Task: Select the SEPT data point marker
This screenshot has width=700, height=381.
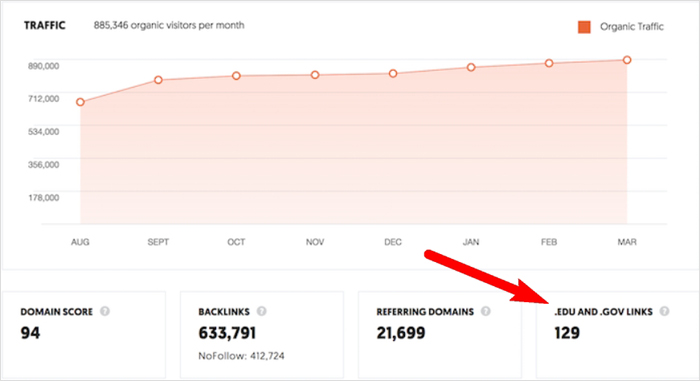Action: (x=158, y=80)
